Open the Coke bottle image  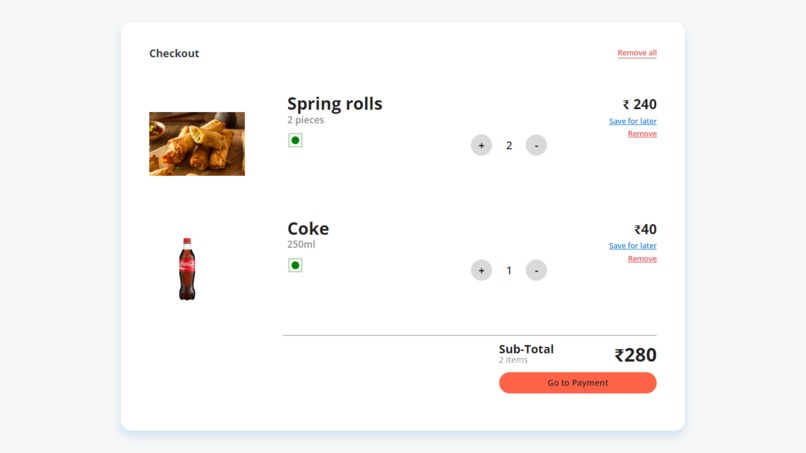(187, 269)
